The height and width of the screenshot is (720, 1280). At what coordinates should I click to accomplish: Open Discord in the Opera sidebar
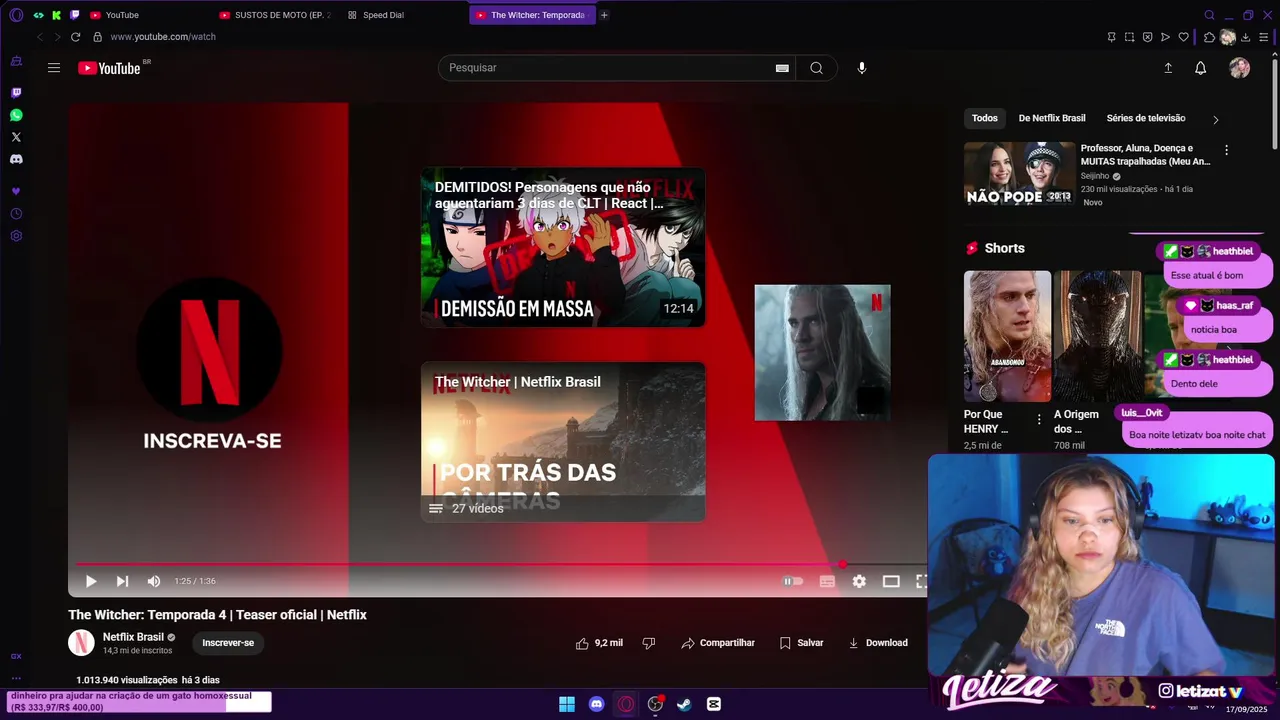coord(16,159)
